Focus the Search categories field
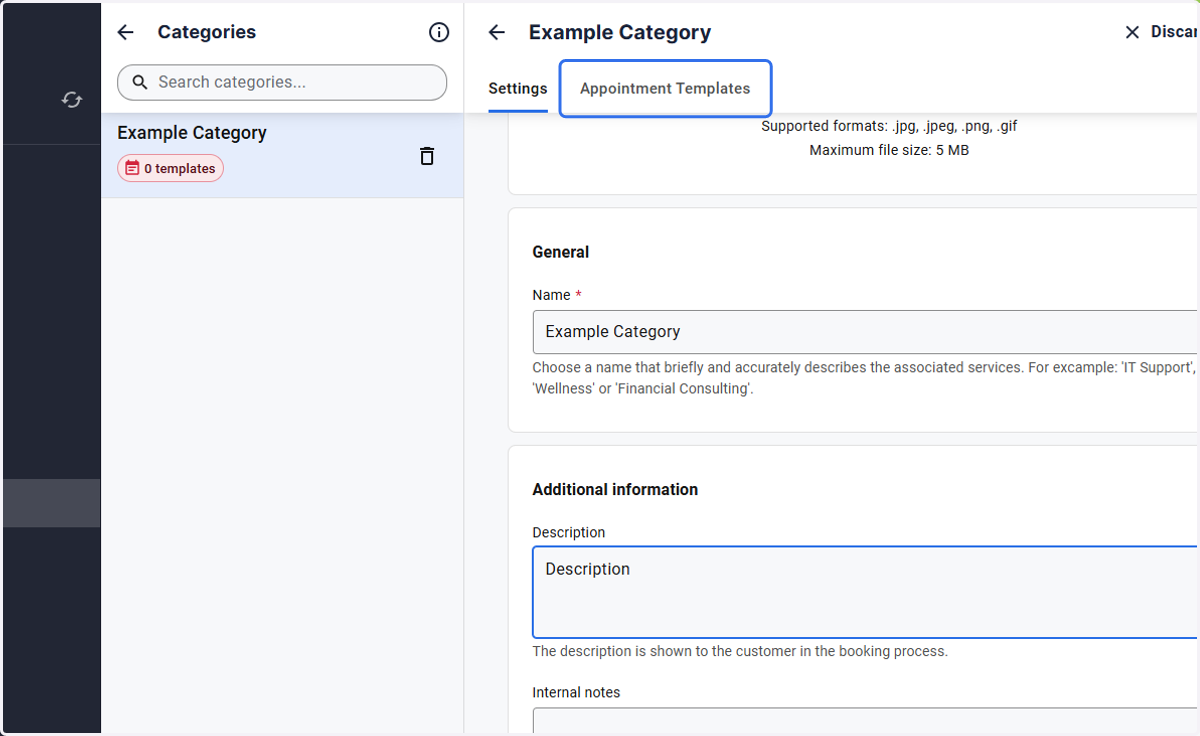The height and width of the screenshot is (736, 1200). pos(282,82)
